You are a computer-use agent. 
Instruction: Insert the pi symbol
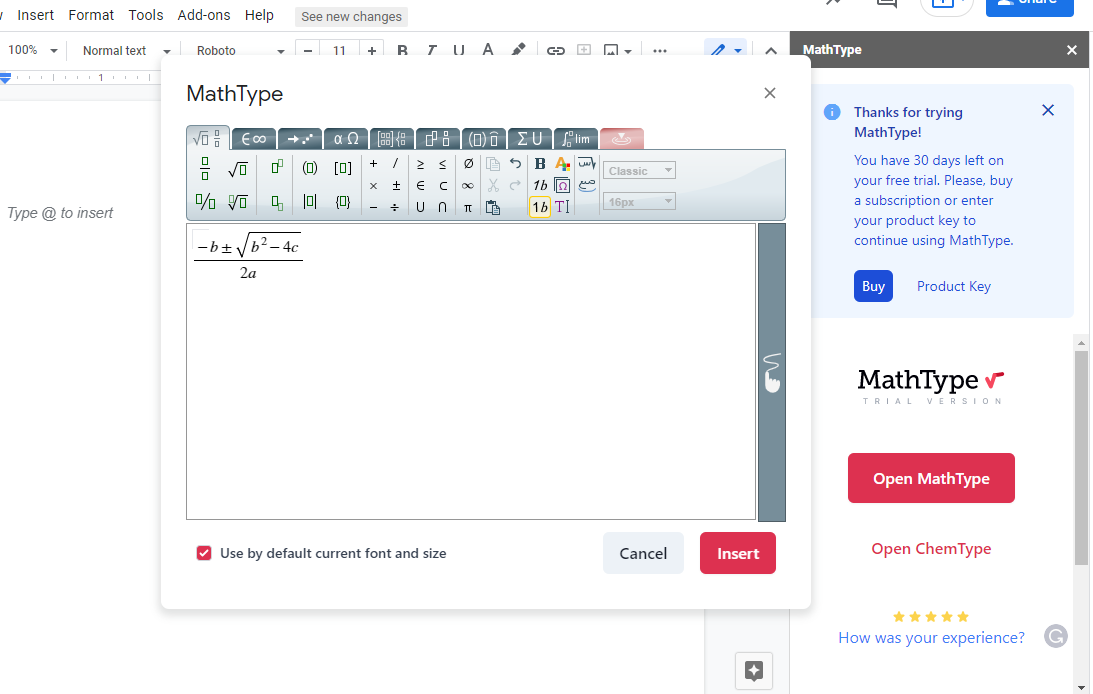468,207
